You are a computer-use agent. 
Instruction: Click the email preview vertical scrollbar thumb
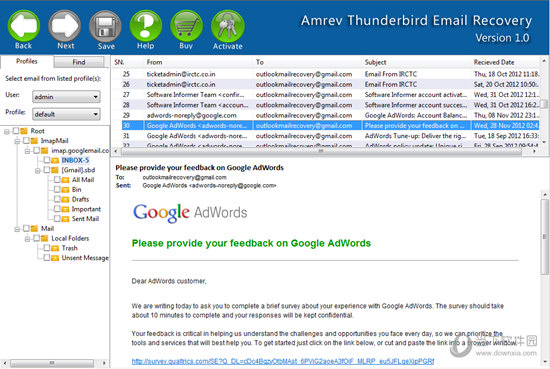pyautogui.click(x=544, y=237)
